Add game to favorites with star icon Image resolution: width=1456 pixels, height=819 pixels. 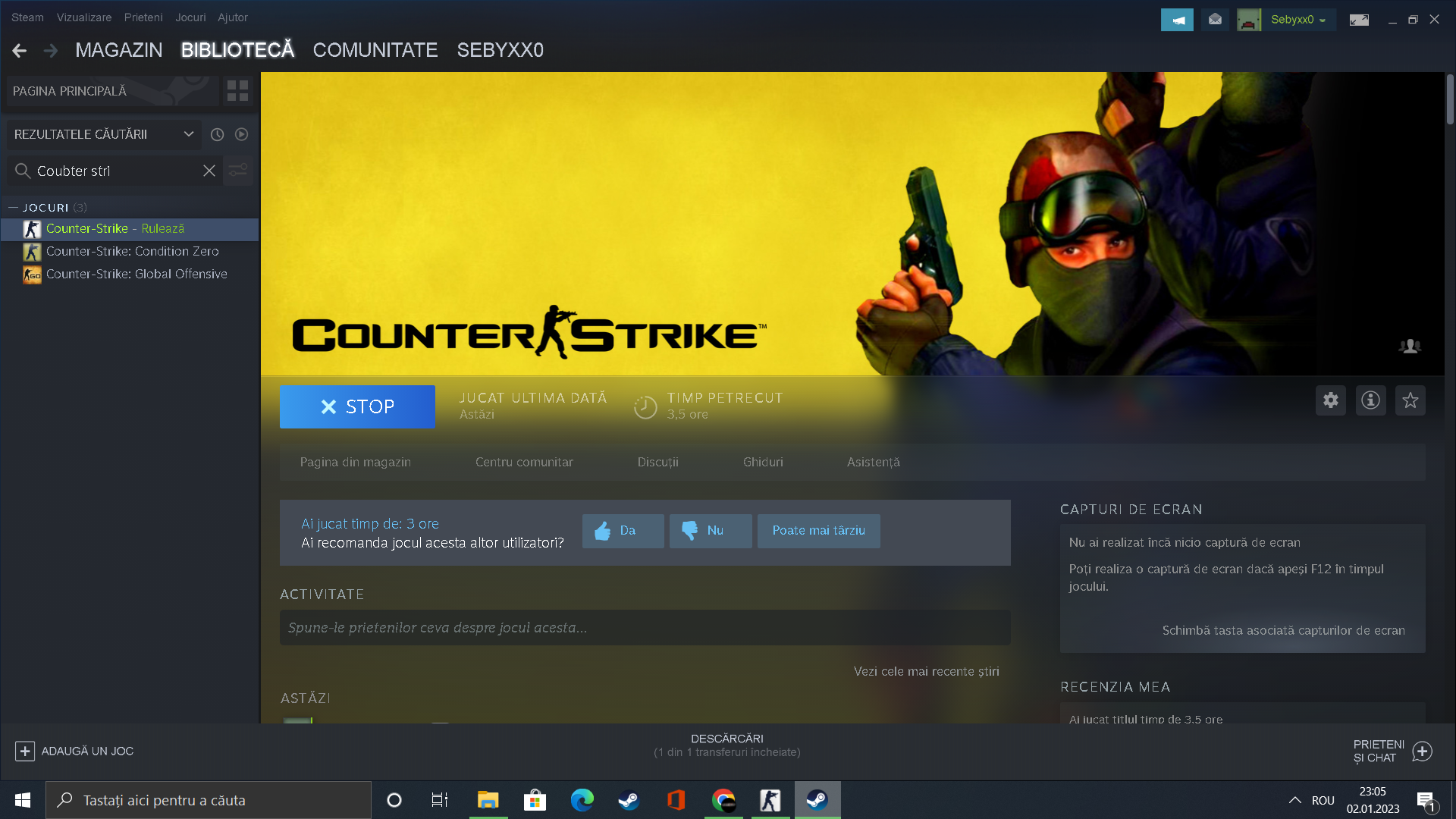coord(1410,400)
